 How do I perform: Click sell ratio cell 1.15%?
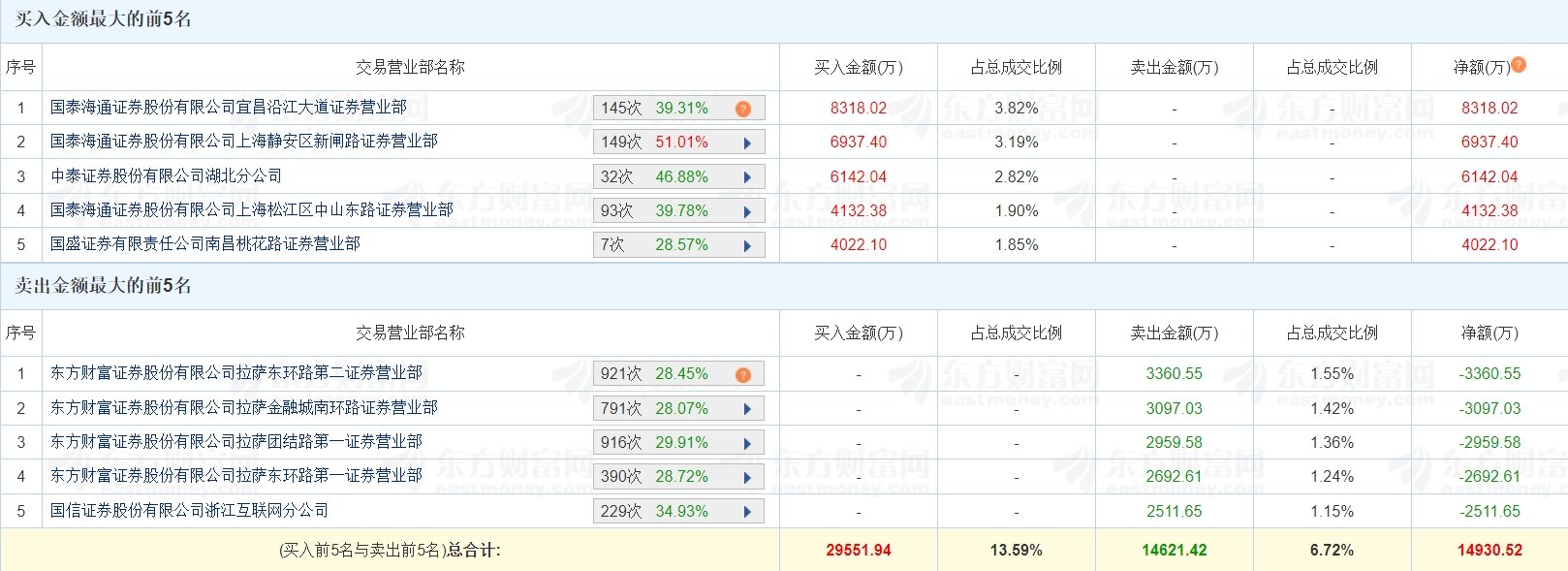click(x=1333, y=512)
